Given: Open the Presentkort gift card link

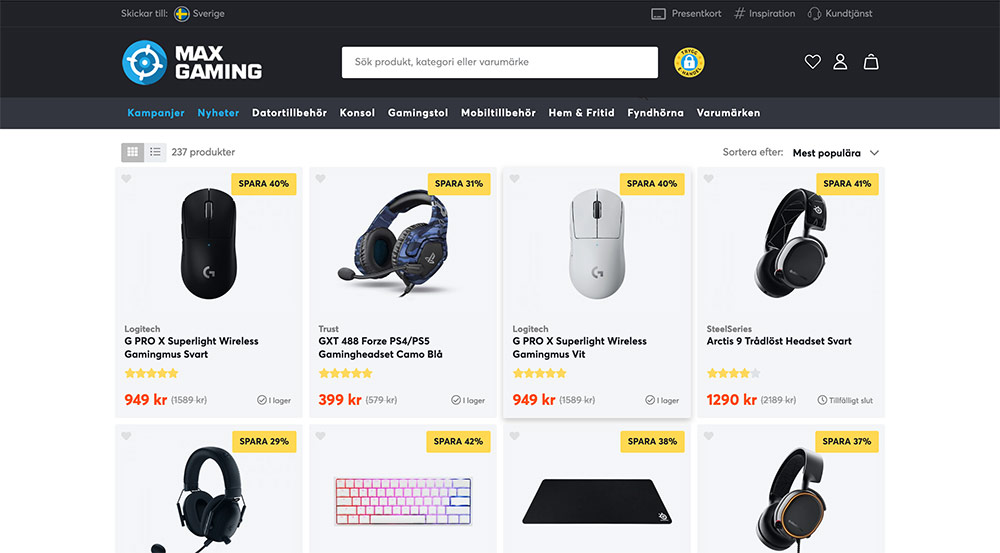Looking at the screenshot, I should 686,13.
